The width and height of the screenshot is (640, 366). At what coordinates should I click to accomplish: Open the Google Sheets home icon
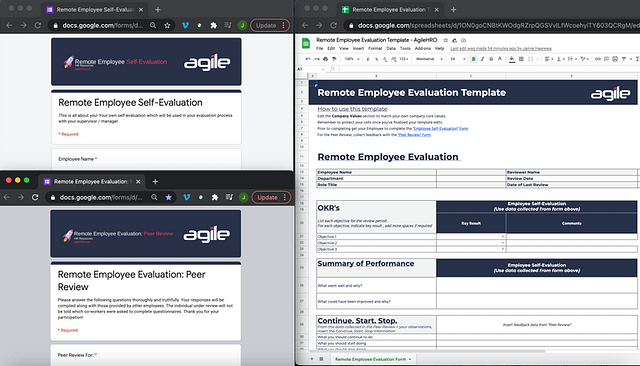[x=305, y=43]
